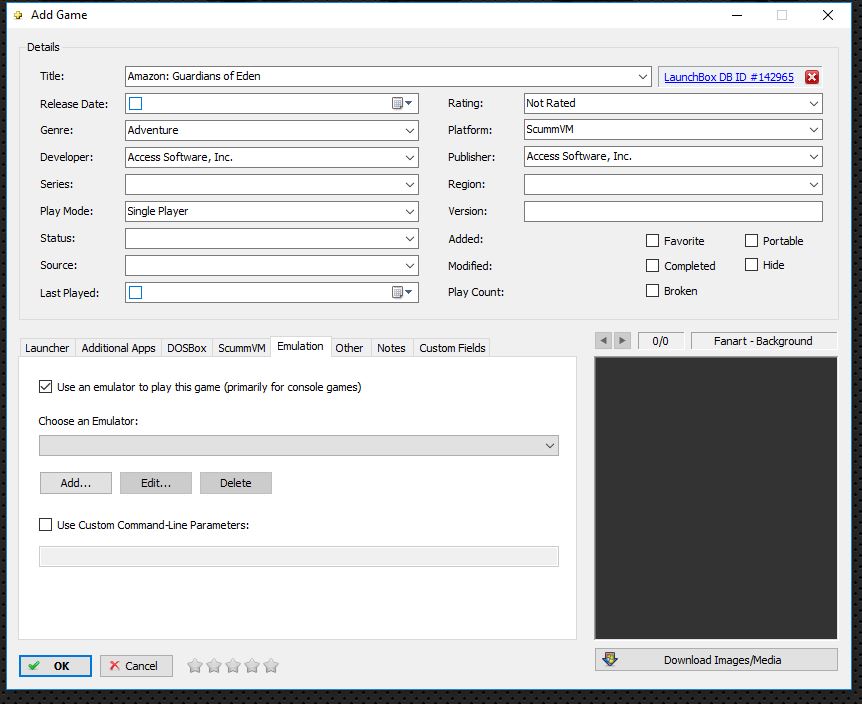This screenshot has width=862, height=704.
Task: Set rating to two stars
Action: [x=214, y=666]
